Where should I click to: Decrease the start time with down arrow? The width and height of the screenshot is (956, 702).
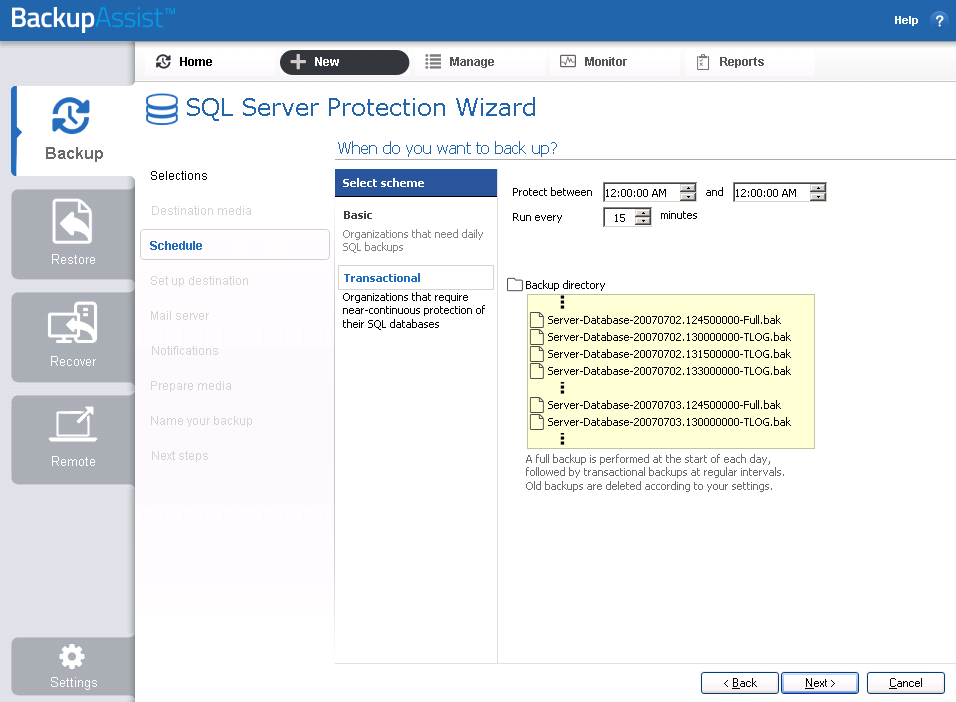[x=688, y=197]
